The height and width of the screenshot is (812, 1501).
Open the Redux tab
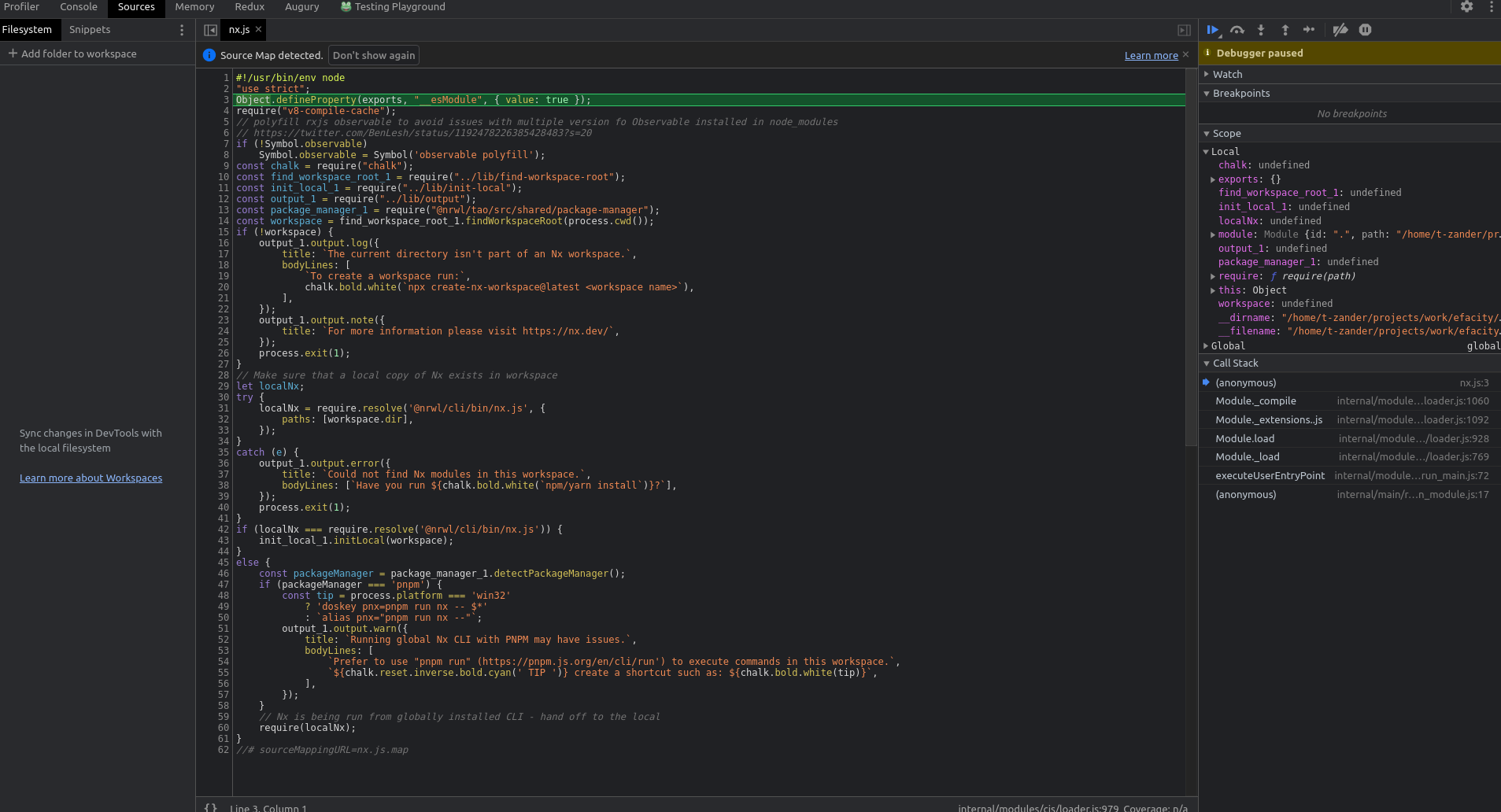point(250,7)
